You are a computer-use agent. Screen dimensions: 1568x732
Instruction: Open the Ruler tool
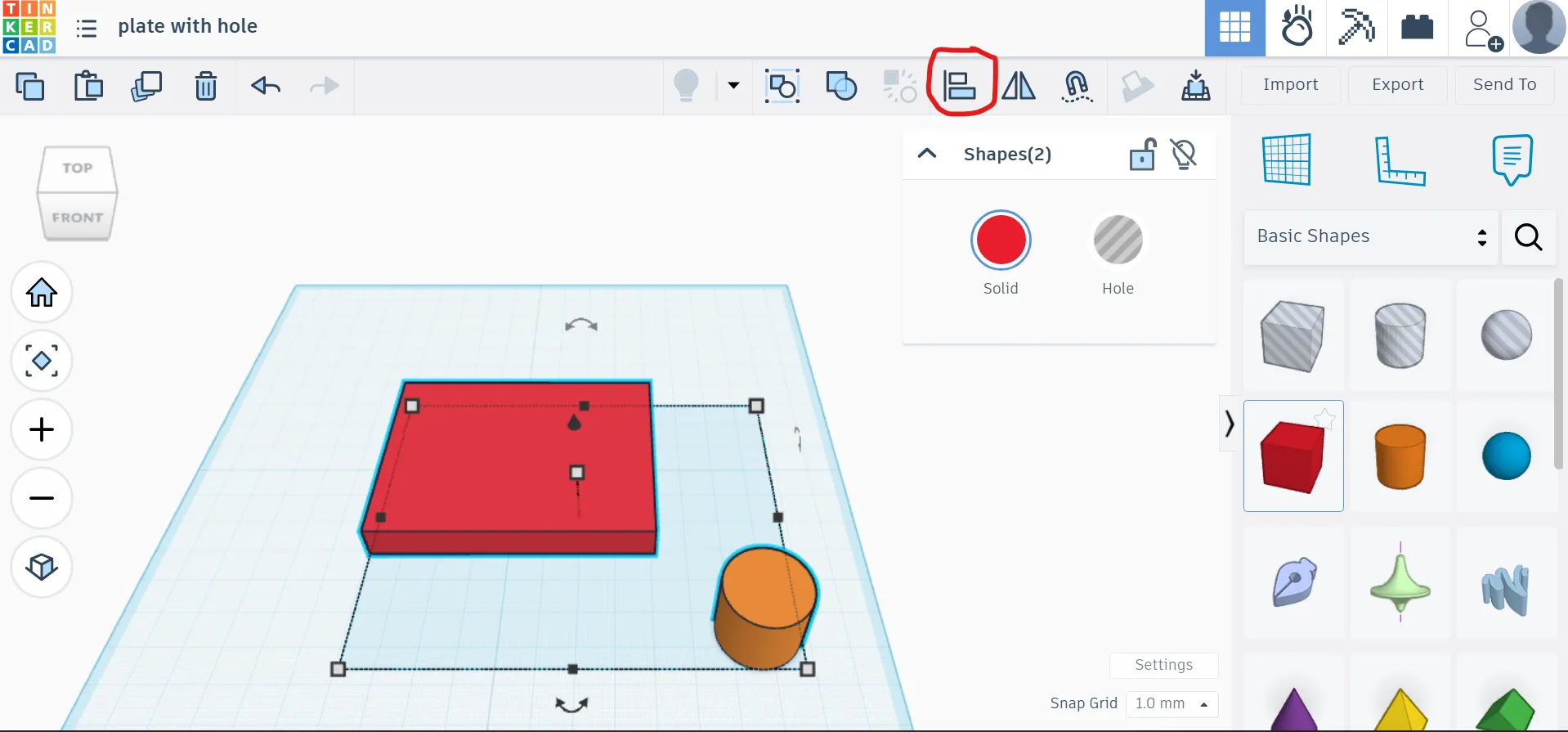[x=1400, y=160]
